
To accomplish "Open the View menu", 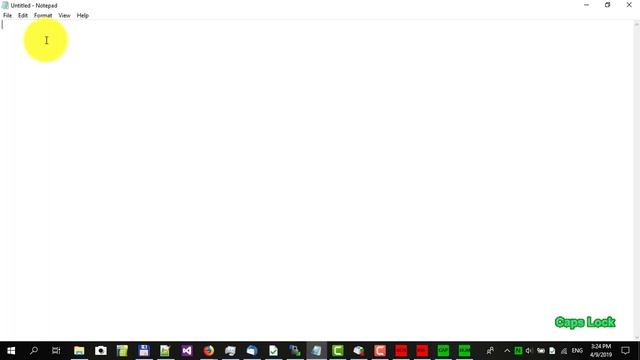I will tap(64, 16).
